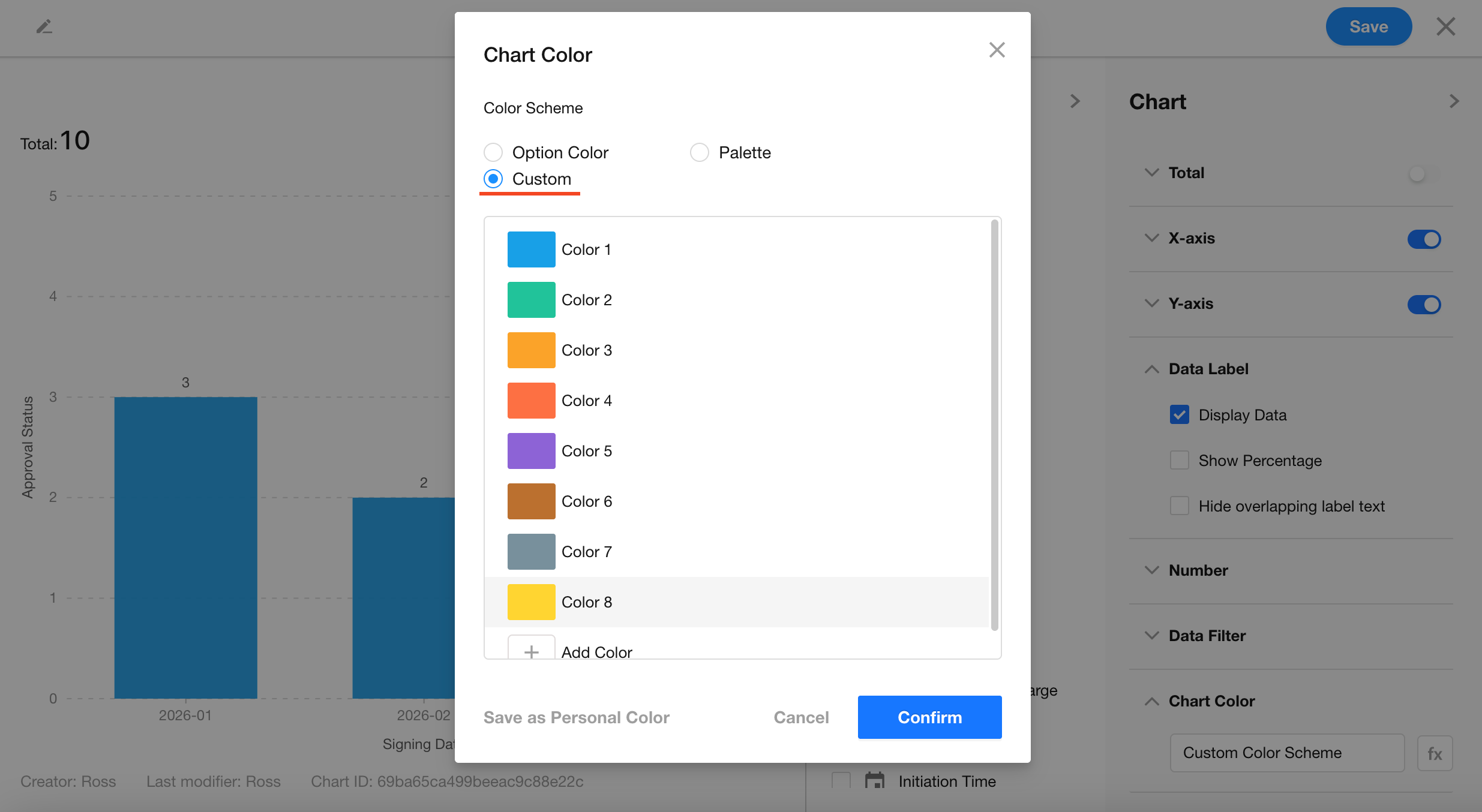Viewport: 1482px width, 812px height.
Task: Click the plus Add Color icon
Action: 531,651
